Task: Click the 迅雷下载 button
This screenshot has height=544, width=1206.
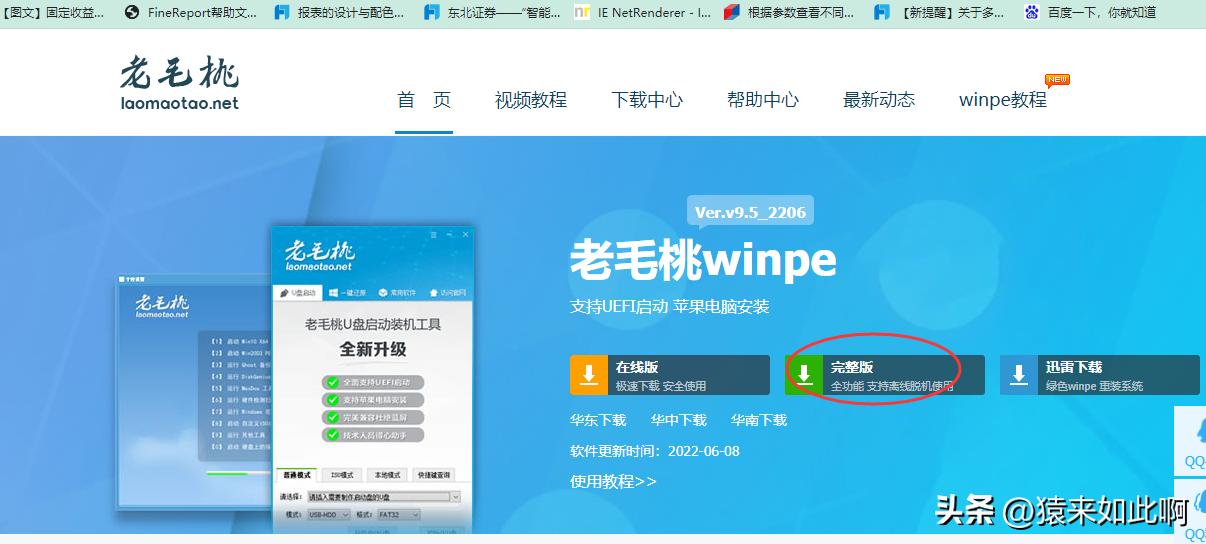Action: (1100, 375)
